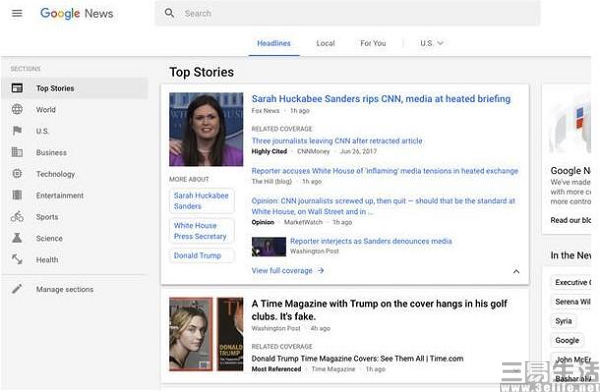The image size is (600, 392).
Task: Select the Syria chip under In the News
Action: point(564,321)
